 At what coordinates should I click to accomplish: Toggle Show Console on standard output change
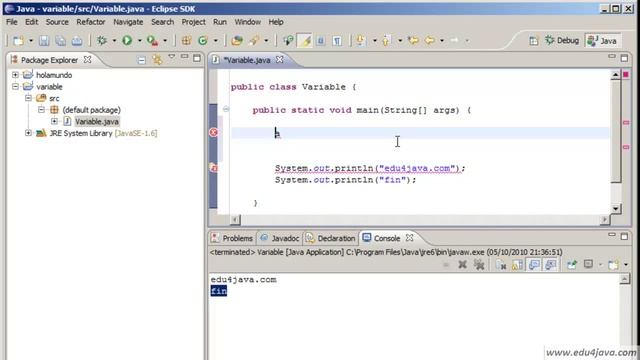point(534,264)
